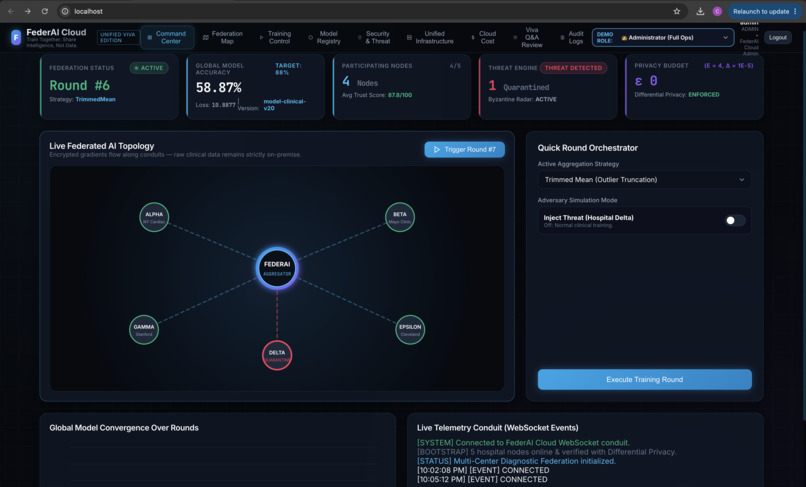Click the FederAI Cloud logo icon
Screen dimensions: 806x487
(x=16, y=37)
